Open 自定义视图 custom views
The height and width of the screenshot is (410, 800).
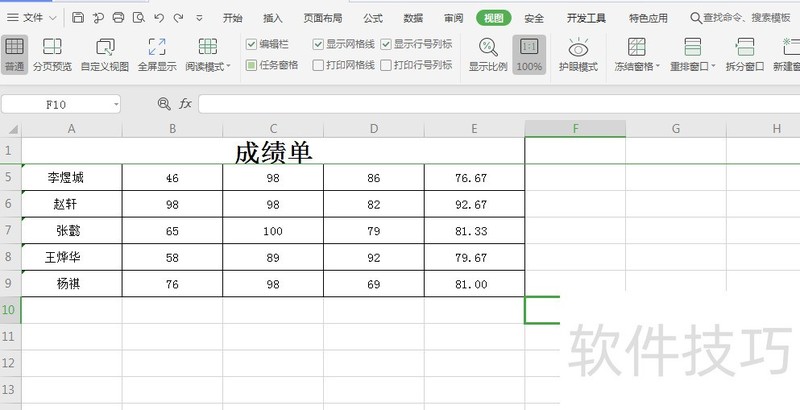(x=105, y=55)
